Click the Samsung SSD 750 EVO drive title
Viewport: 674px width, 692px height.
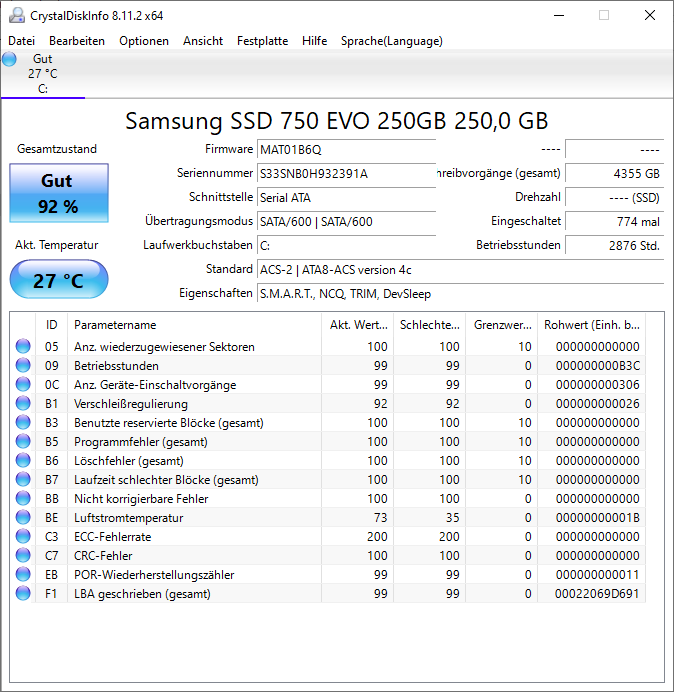point(336,120)
